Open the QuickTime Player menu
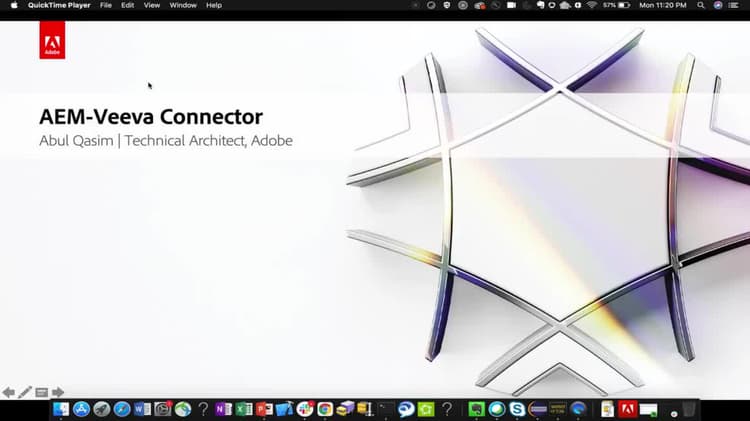The height and width of the screenshot is (421, 750). coord(59,5)
